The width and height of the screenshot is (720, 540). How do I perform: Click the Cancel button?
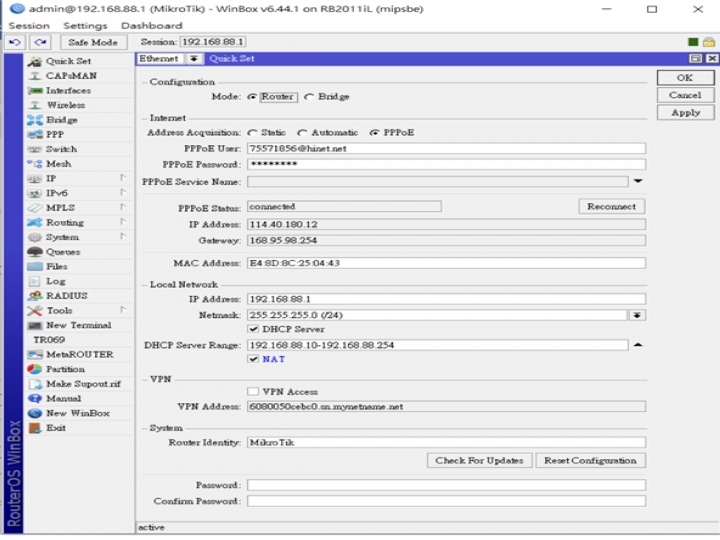point(685,95)
